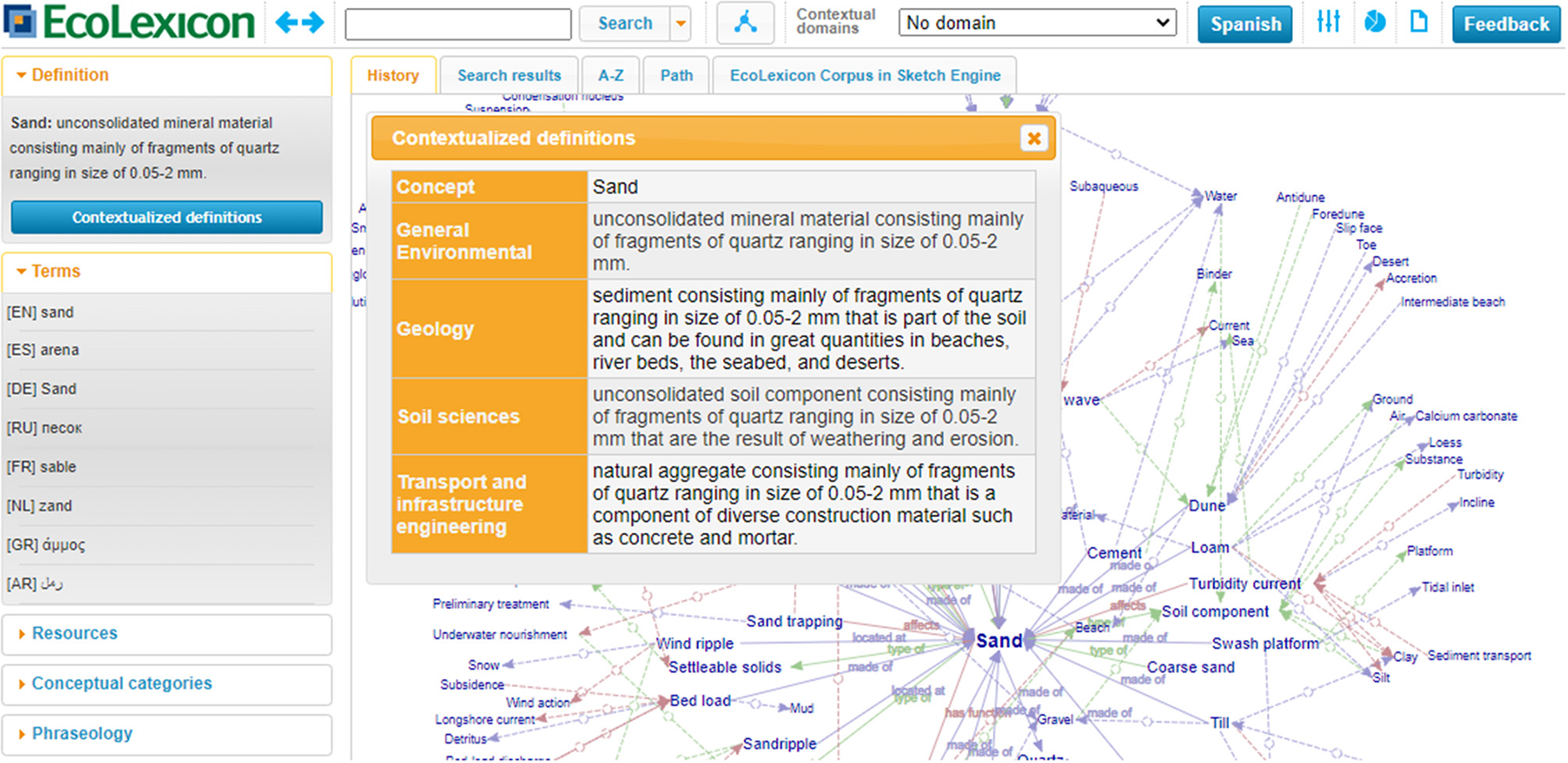Expand the Conceptual categories panel
1568x763 pixels.
click(x=121, y=683)
